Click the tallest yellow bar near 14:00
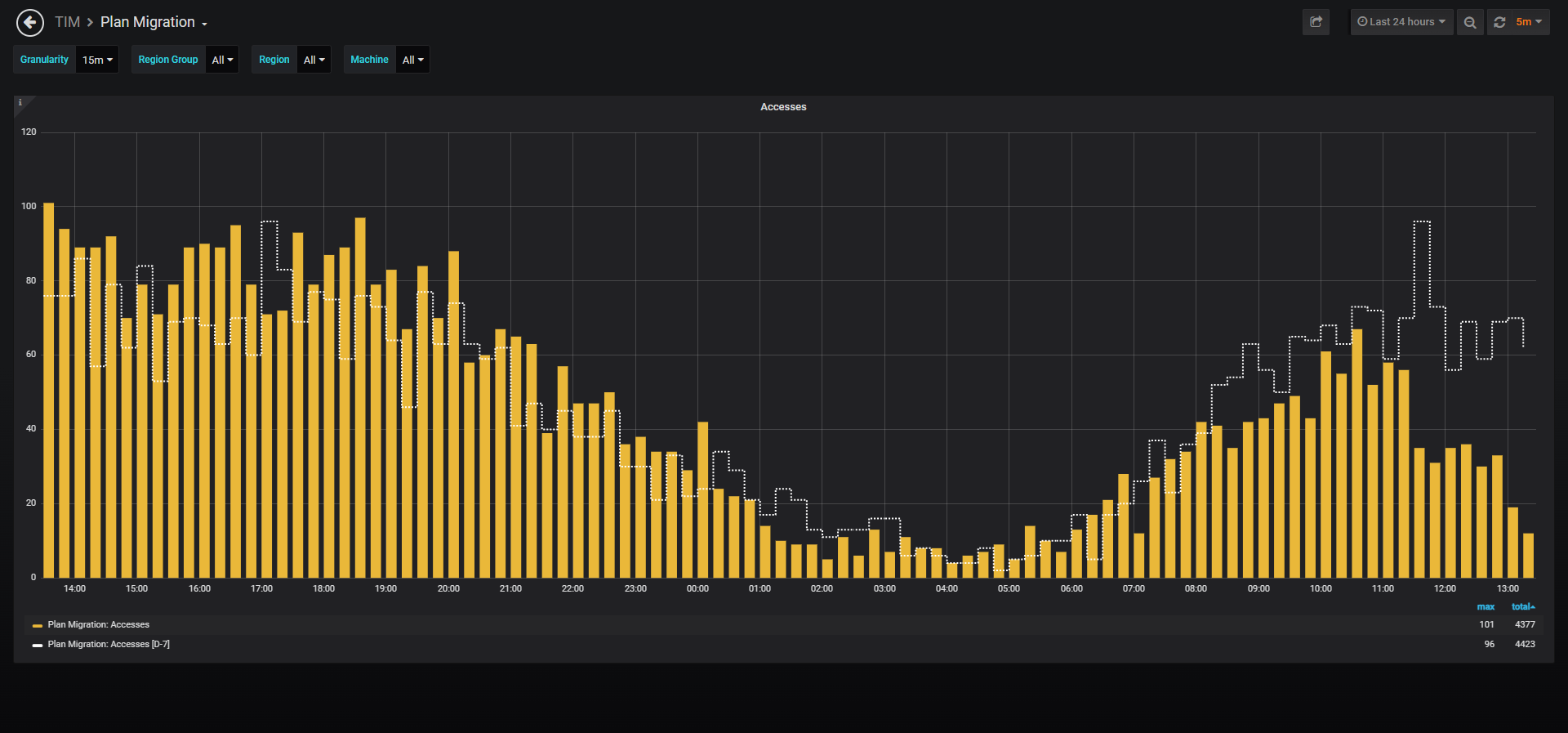 [49, 390]
